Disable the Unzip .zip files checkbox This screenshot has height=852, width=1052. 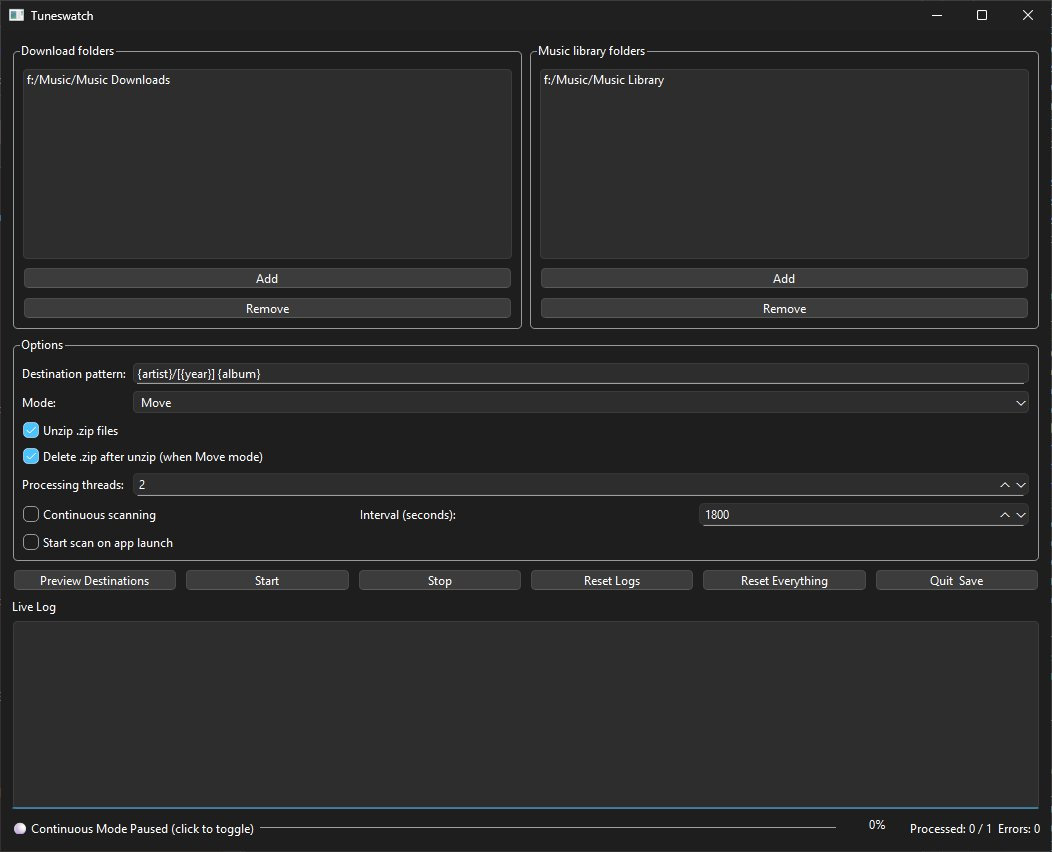(x=31, y=431)
